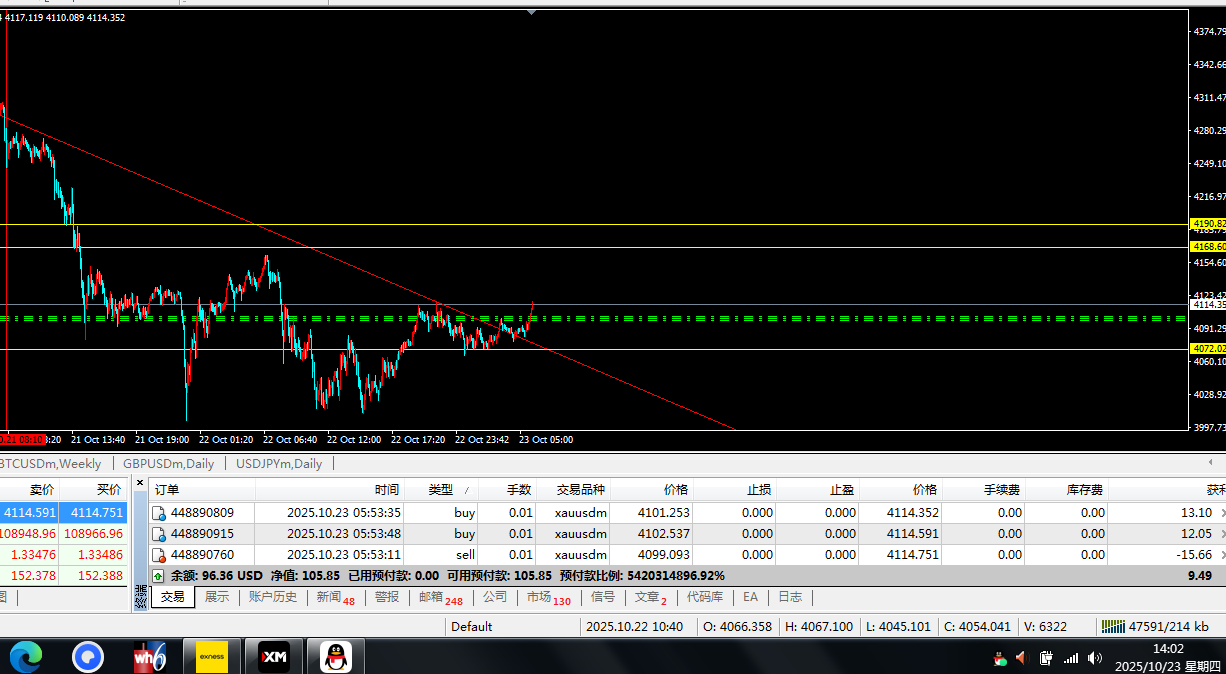Viewport: 1226px width, 674px height.
Task: Launch the Exness app from the taskbar
Action: (212, 657)
